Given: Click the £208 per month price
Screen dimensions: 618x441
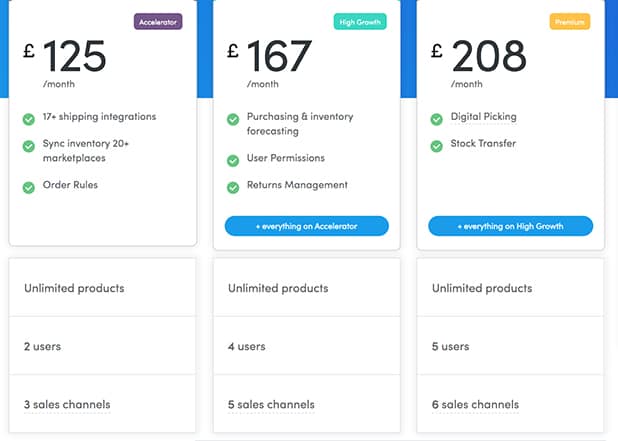Looking at the screenshot, I should point(480,58).
